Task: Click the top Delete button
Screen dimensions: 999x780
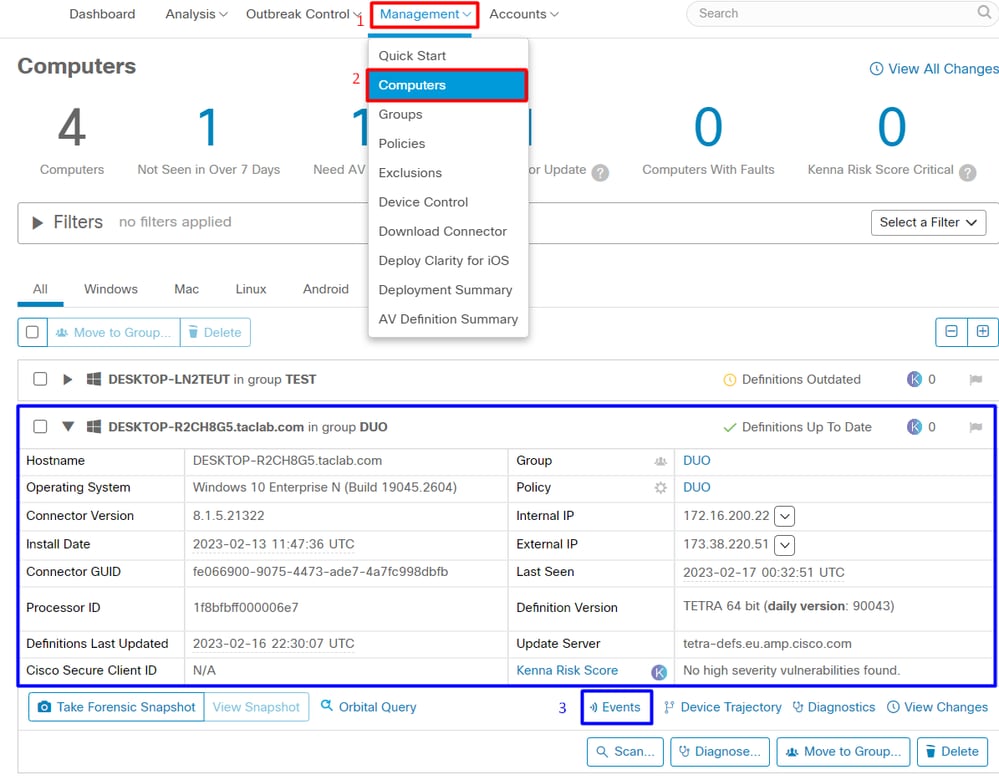Action: click(215, 332)
